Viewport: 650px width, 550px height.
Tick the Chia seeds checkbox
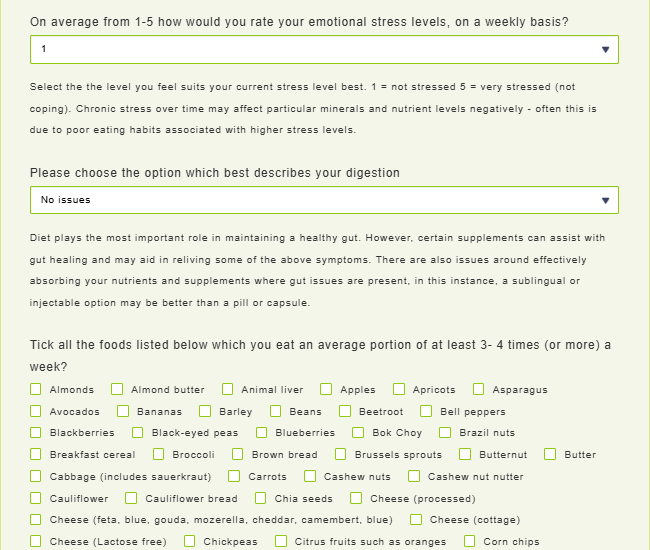click(261, 498)
